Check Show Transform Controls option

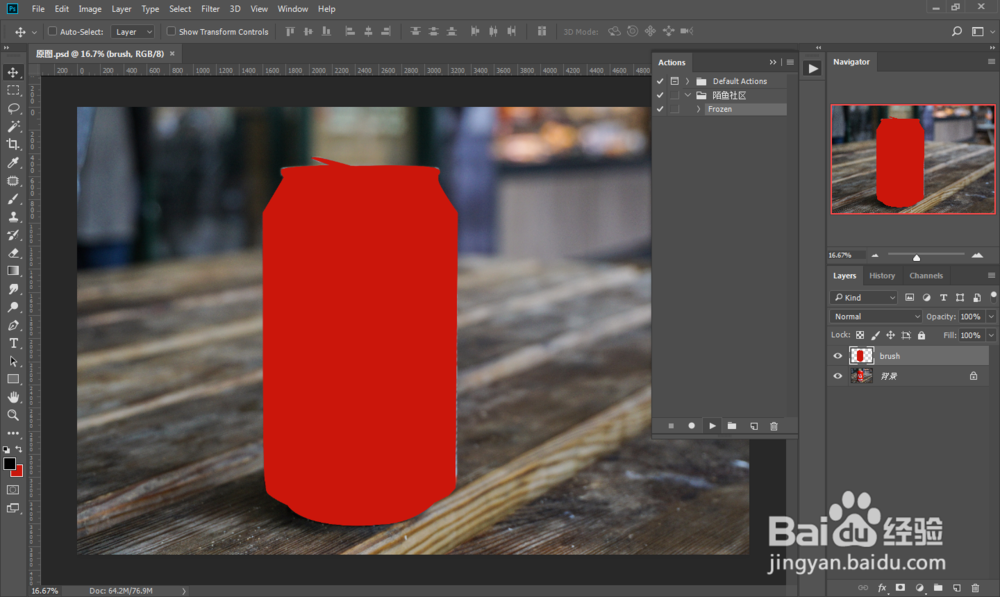coord(171,32)
